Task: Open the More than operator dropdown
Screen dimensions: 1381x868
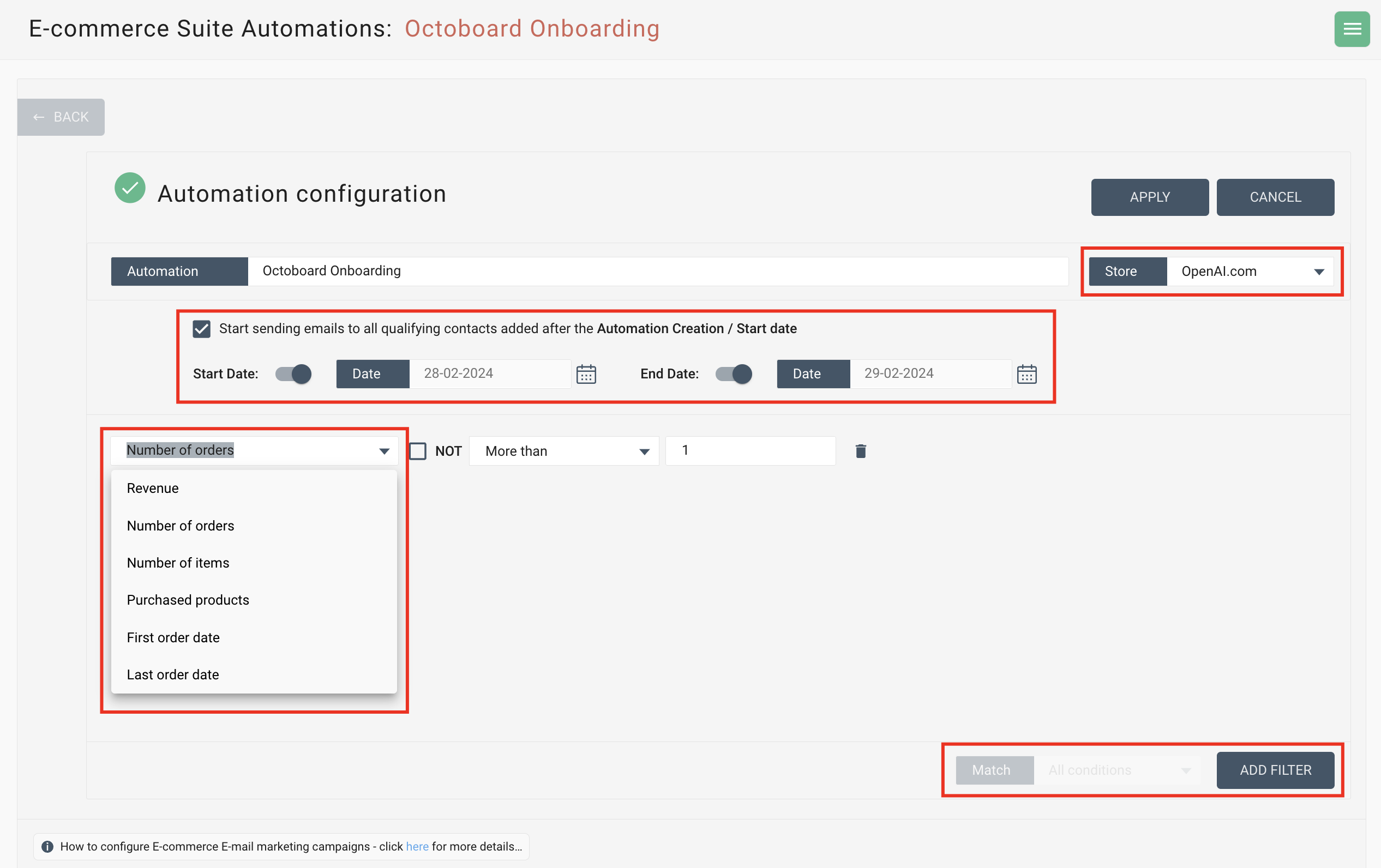Action: pyautogui.click(x=564, y=450)
